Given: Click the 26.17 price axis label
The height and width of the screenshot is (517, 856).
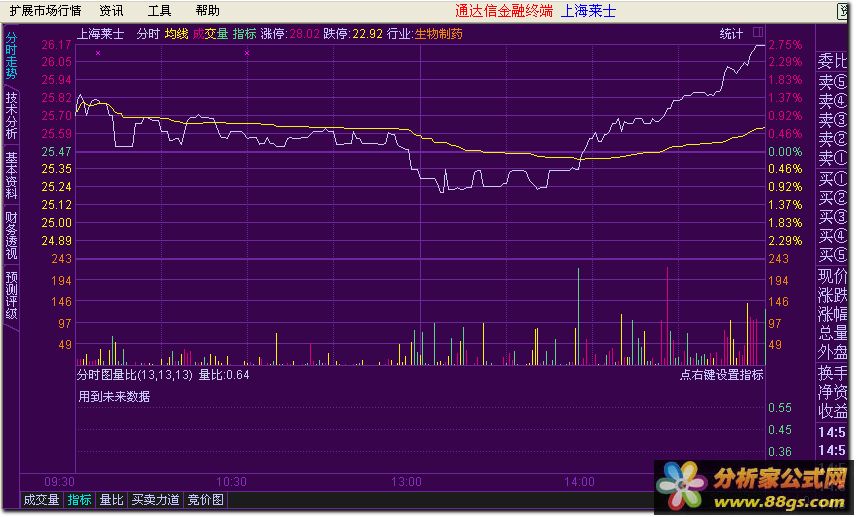Looking at the screenshot, I should click(56, 45).
